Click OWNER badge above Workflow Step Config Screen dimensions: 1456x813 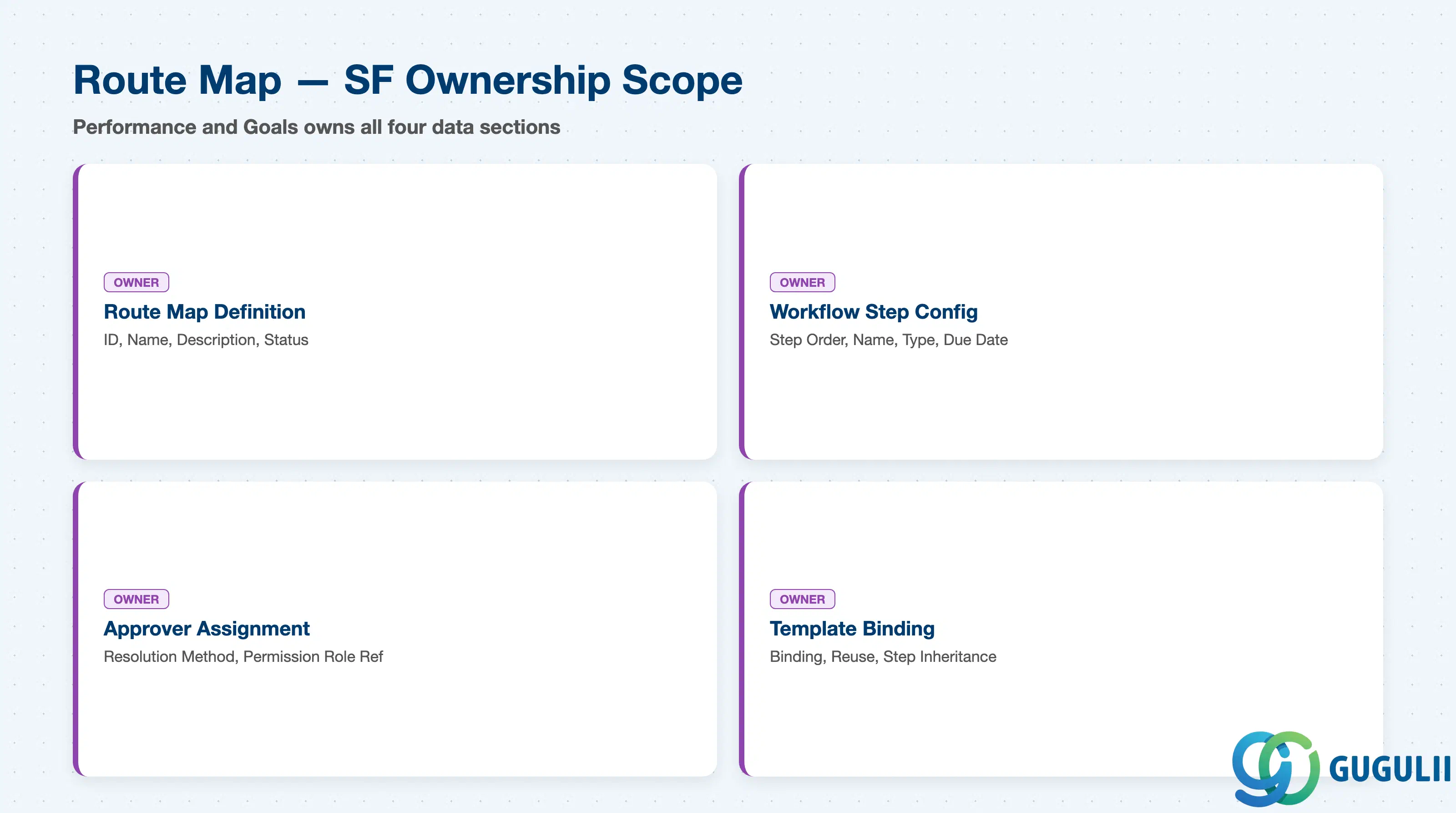click(802, 282)
